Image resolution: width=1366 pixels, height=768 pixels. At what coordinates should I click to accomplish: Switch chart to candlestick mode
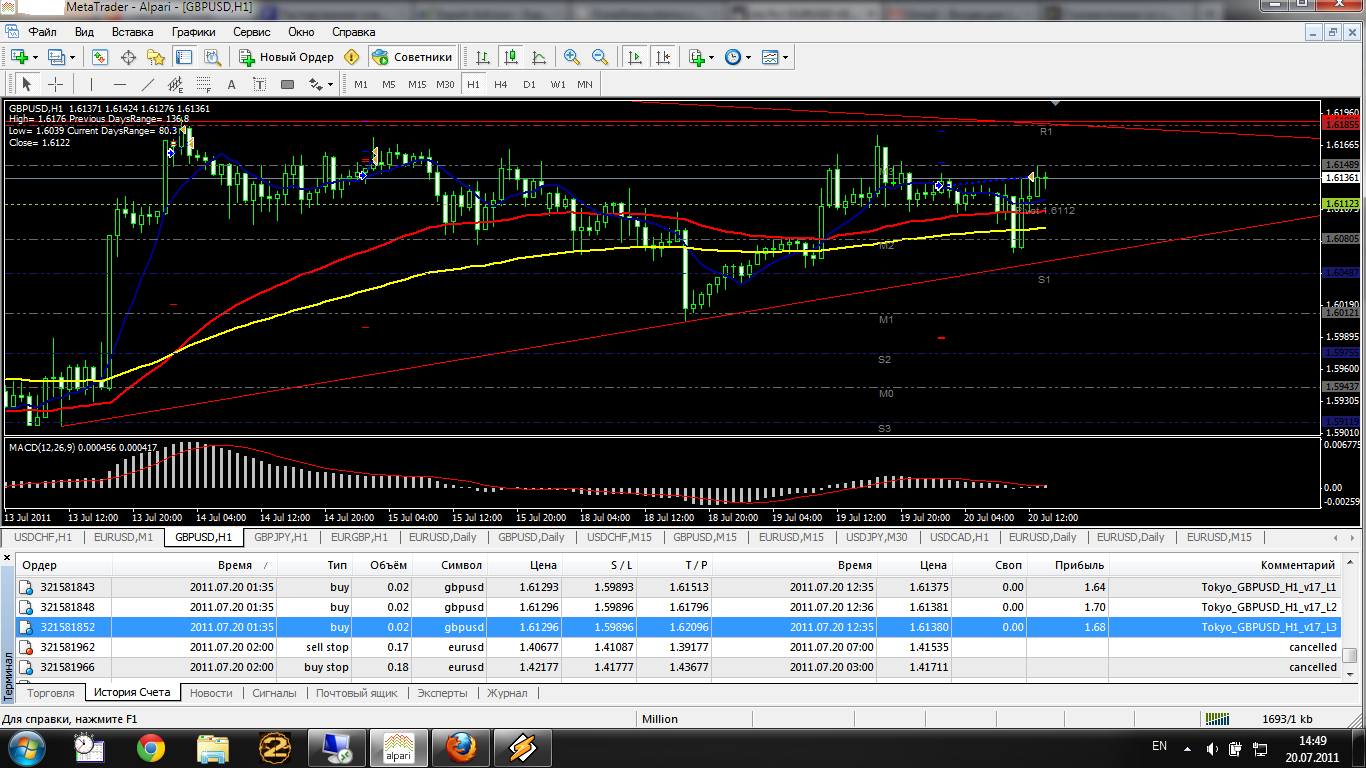(x=511, y=57)
